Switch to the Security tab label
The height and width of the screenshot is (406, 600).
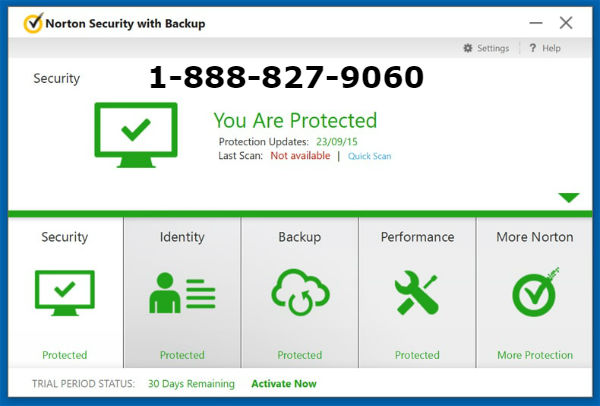point(65,237)
